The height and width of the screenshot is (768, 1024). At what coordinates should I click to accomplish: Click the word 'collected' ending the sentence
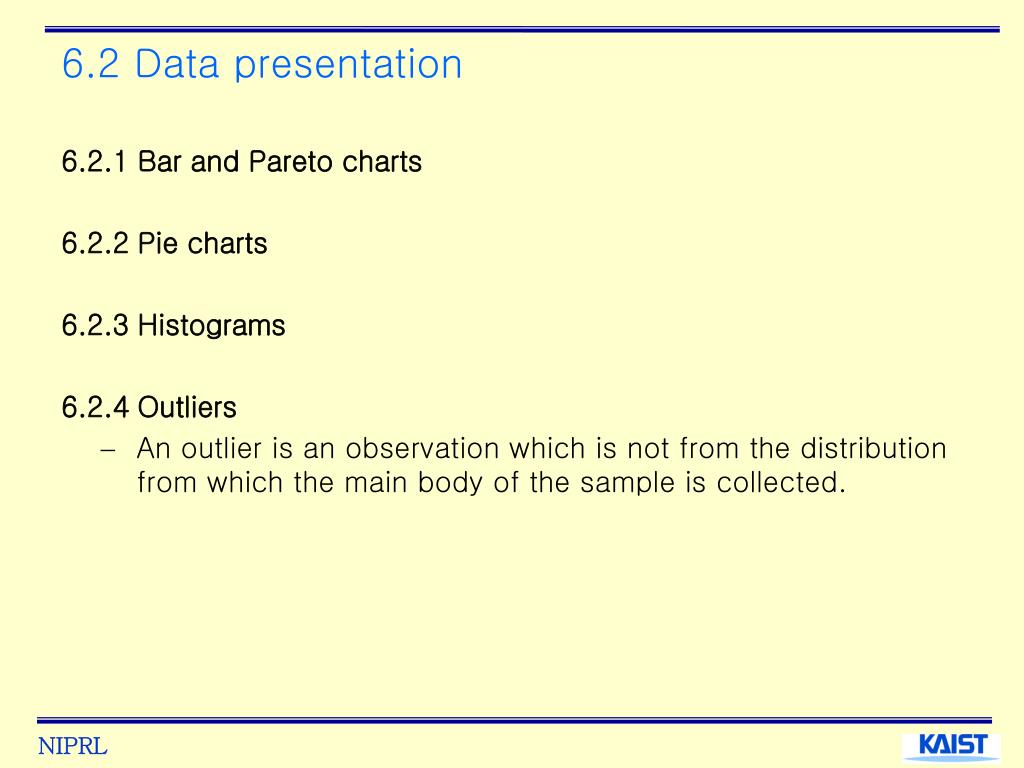(x=776, y=483)
